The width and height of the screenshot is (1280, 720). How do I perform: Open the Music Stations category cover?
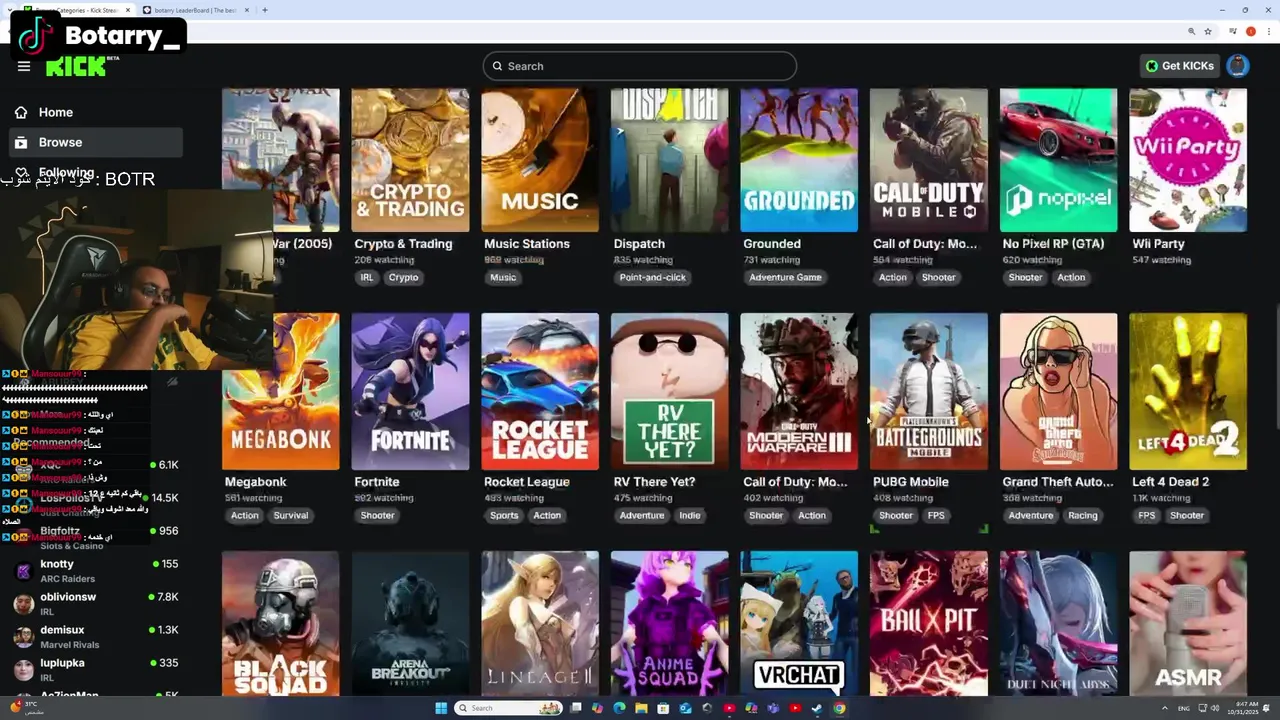(540, 160)
